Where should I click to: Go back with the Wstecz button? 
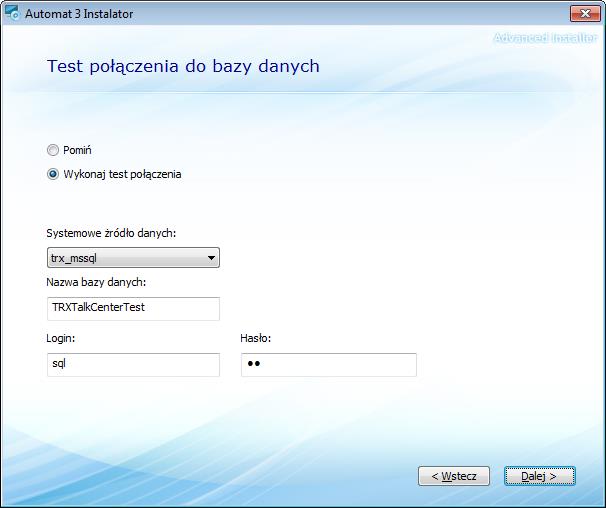coord(454,476)
